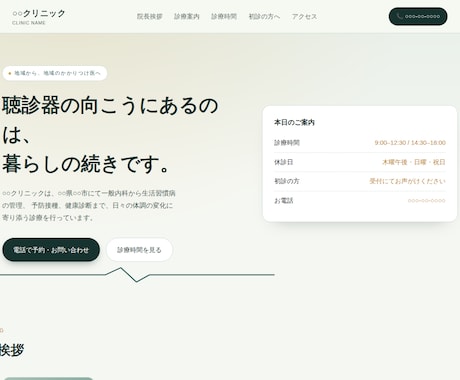Screen dimensions: 460x380
Task: Select the 初診の方へ navigation item
Action: pos(264,16)
